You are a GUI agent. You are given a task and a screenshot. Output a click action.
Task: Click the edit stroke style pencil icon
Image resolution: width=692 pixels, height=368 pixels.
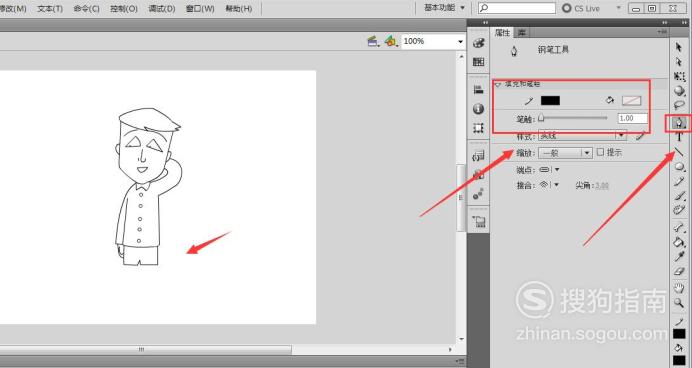(640, 136)
